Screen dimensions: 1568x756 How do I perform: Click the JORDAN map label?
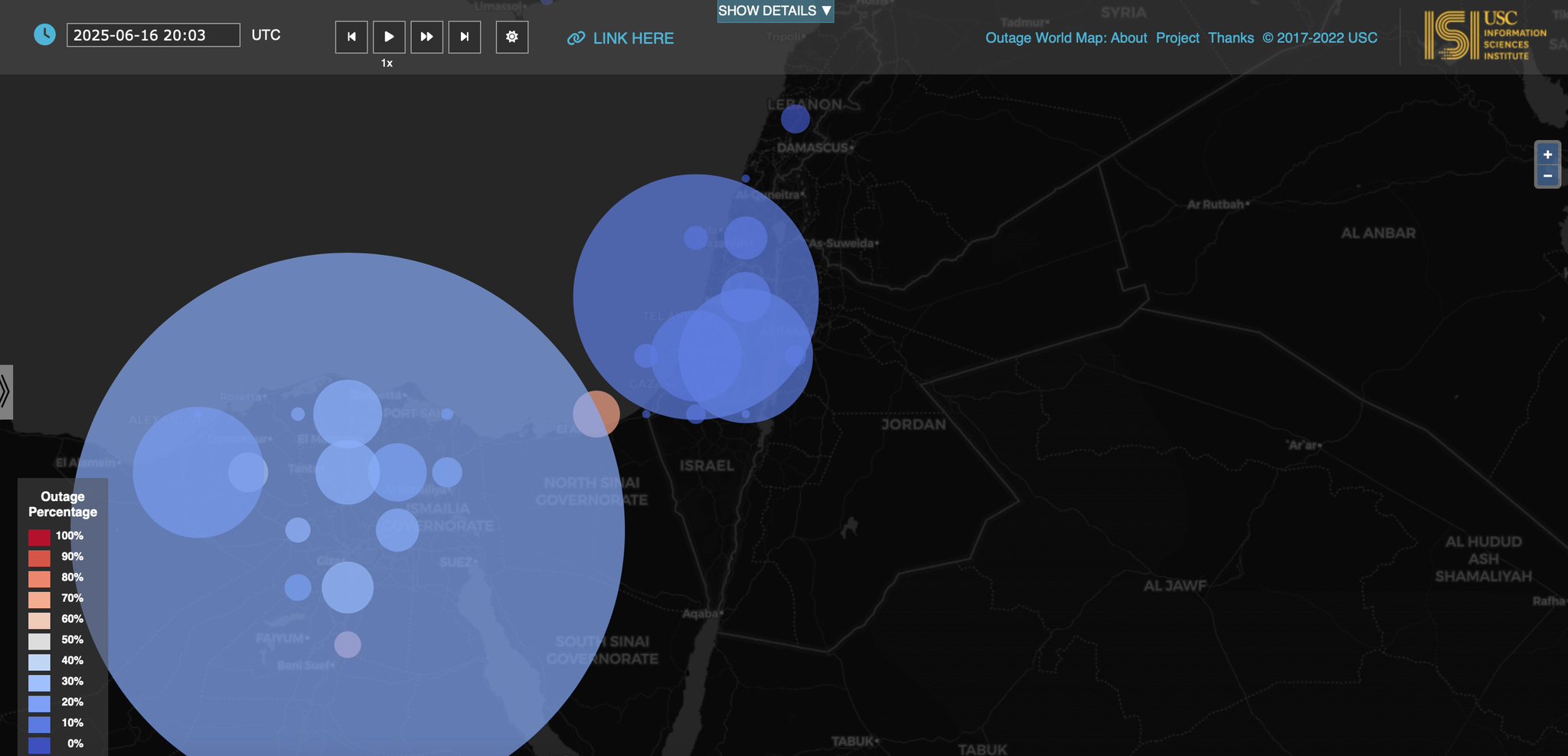pos(913,424)
